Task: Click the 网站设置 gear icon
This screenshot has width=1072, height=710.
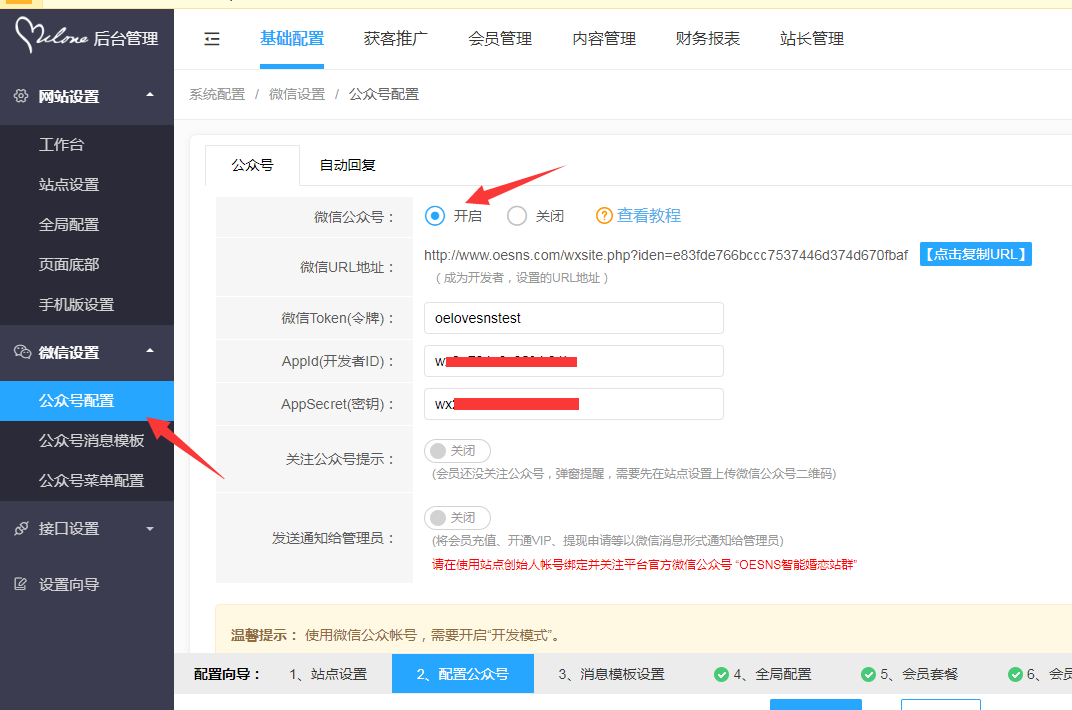Action: click(x=21, y=96)
